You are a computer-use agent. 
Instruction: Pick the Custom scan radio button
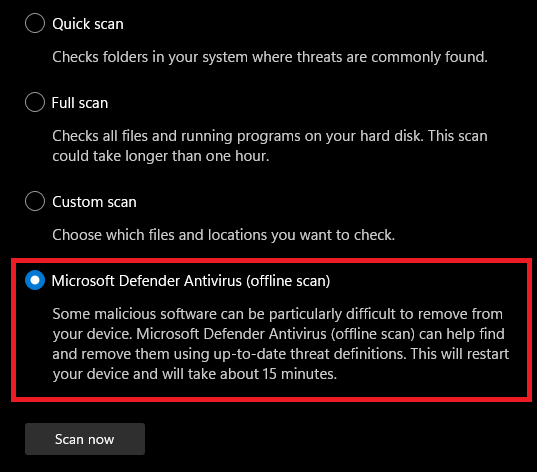(x=35, y=201)
